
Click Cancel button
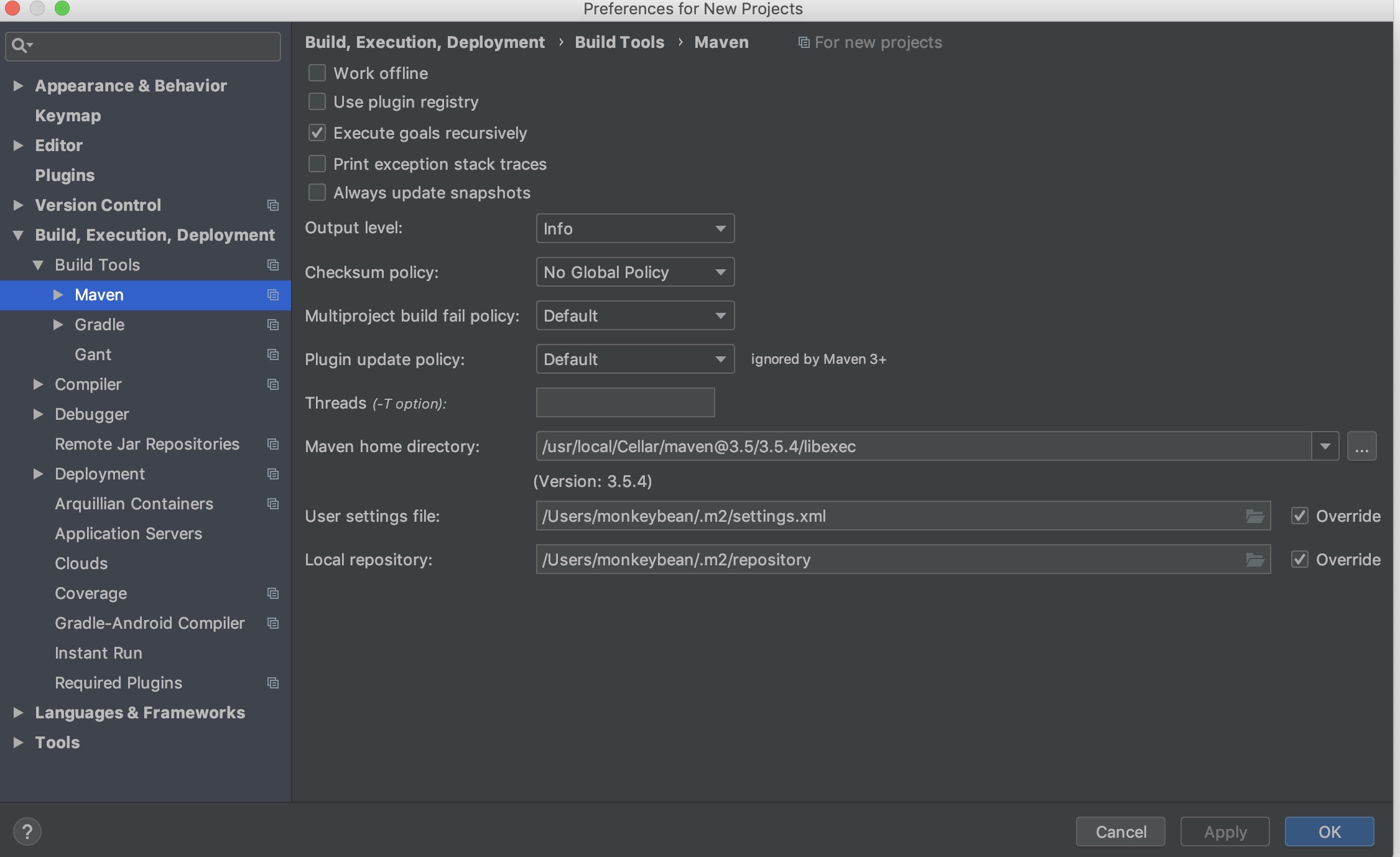pyautogui.click(x=1121, y=832)
